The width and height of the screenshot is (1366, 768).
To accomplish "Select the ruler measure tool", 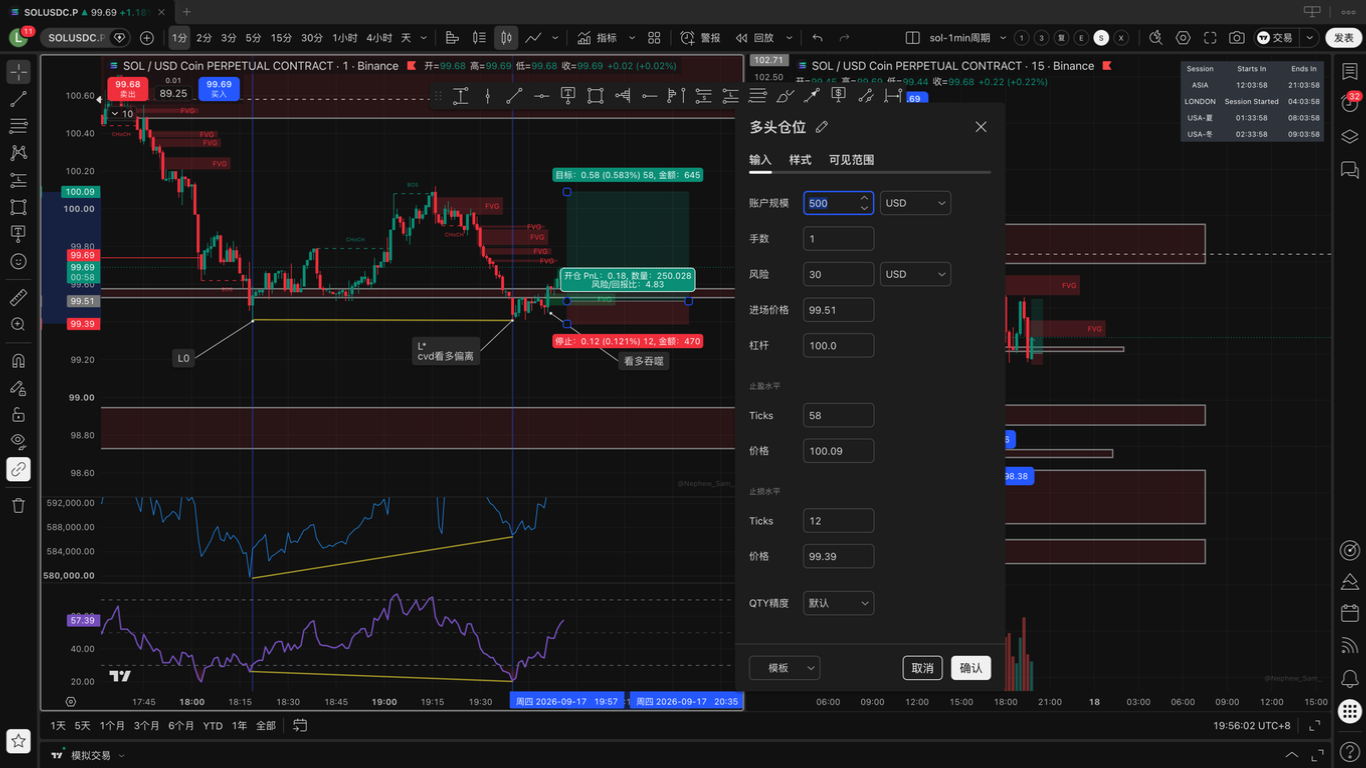I will pyautogui.click(x=18, y=297).
